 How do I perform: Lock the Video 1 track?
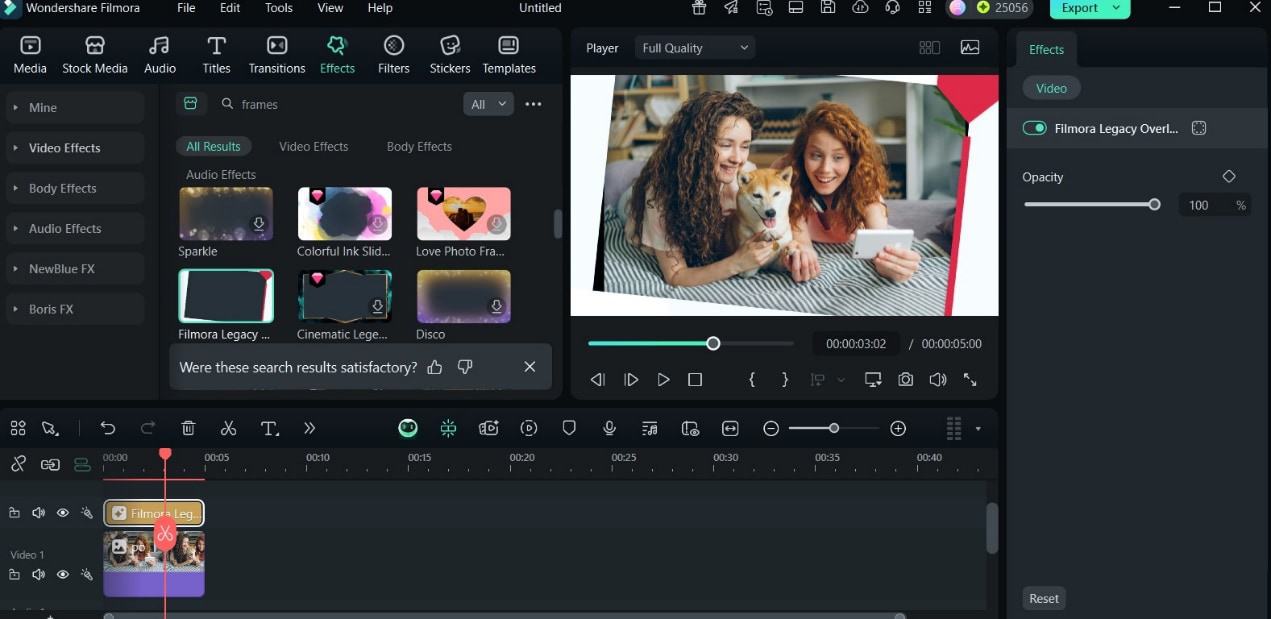point(14,575)
